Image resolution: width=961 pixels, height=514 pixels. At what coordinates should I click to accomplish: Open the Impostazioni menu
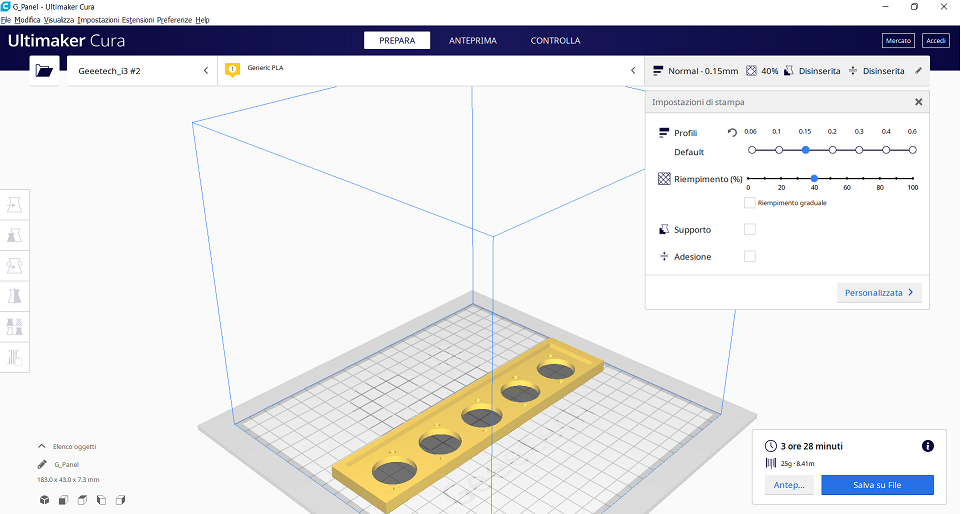[x=98, y=20]
